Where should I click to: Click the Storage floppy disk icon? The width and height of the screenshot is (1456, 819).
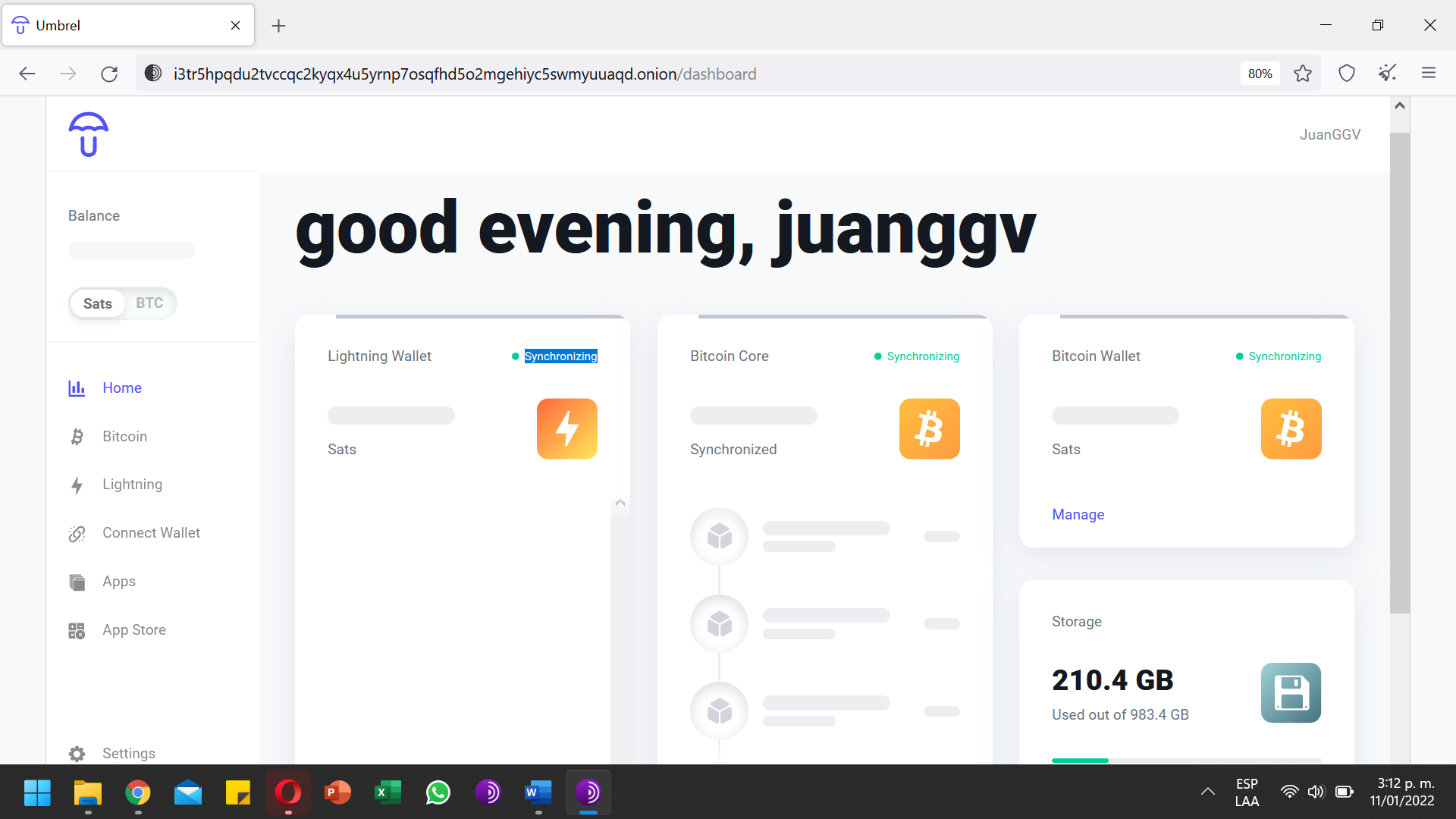pyautogui.click(x=1291, y=692)
